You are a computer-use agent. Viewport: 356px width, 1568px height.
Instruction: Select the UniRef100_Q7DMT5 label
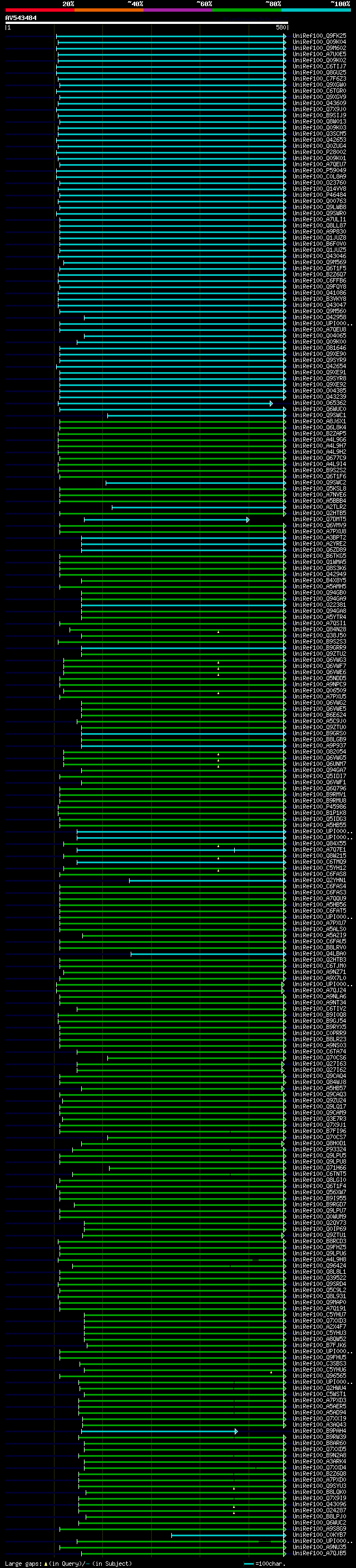click(319, 519)
